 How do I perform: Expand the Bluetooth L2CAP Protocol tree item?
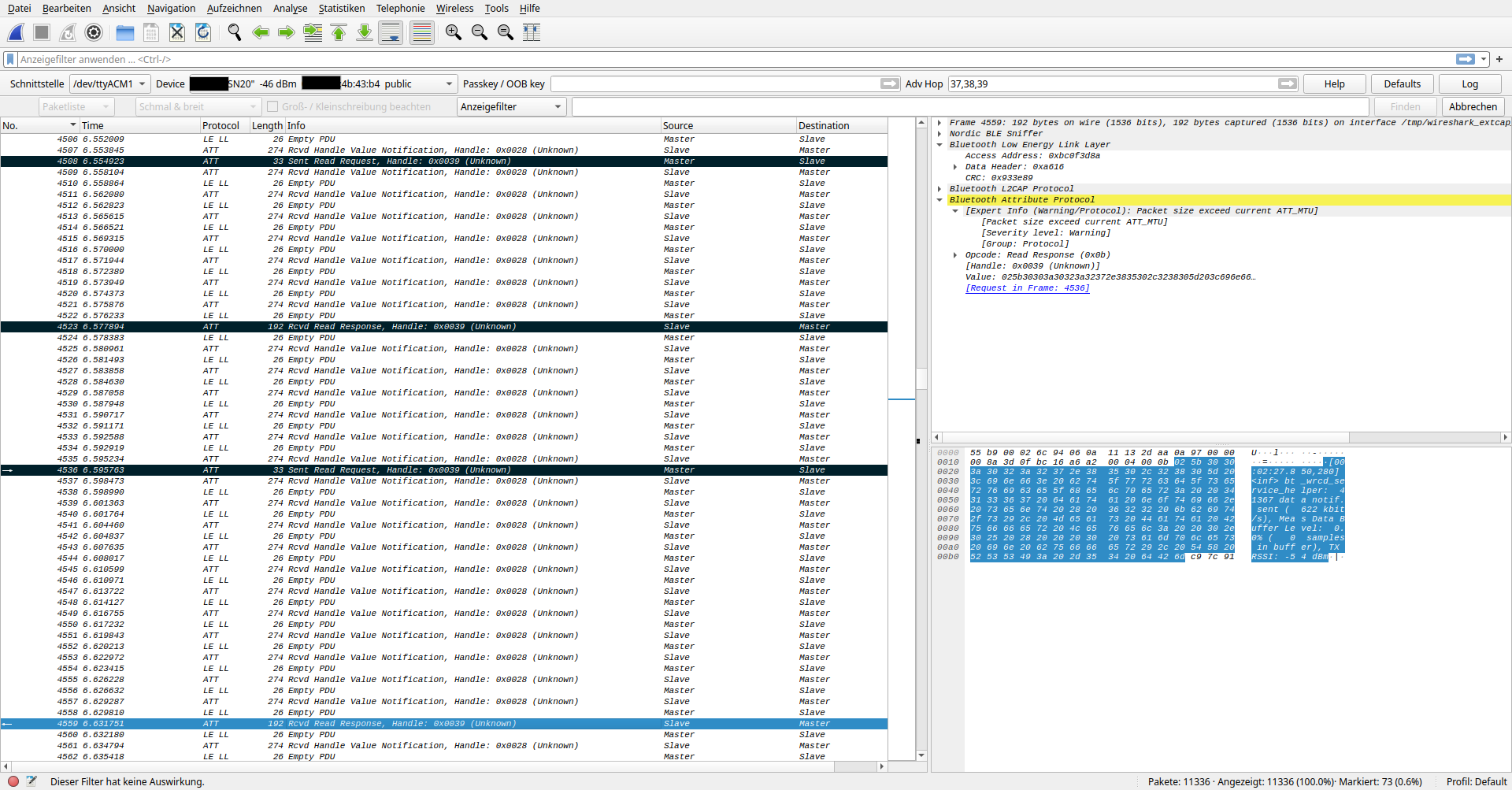click(939, 188)
